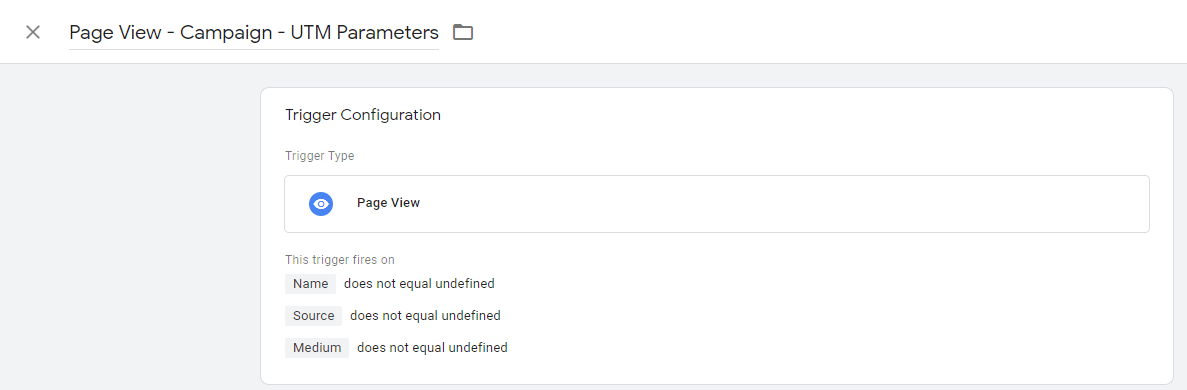Select the Source 'does not equal undefined' condition
This screenshot has height=390, width=1187.
tap(425, 316)
